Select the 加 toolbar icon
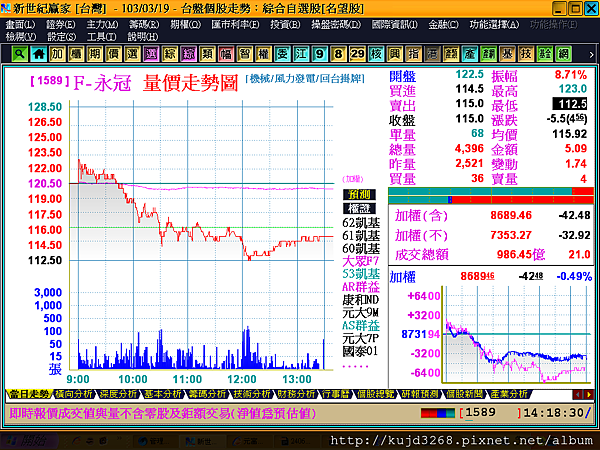 point(57,54)
